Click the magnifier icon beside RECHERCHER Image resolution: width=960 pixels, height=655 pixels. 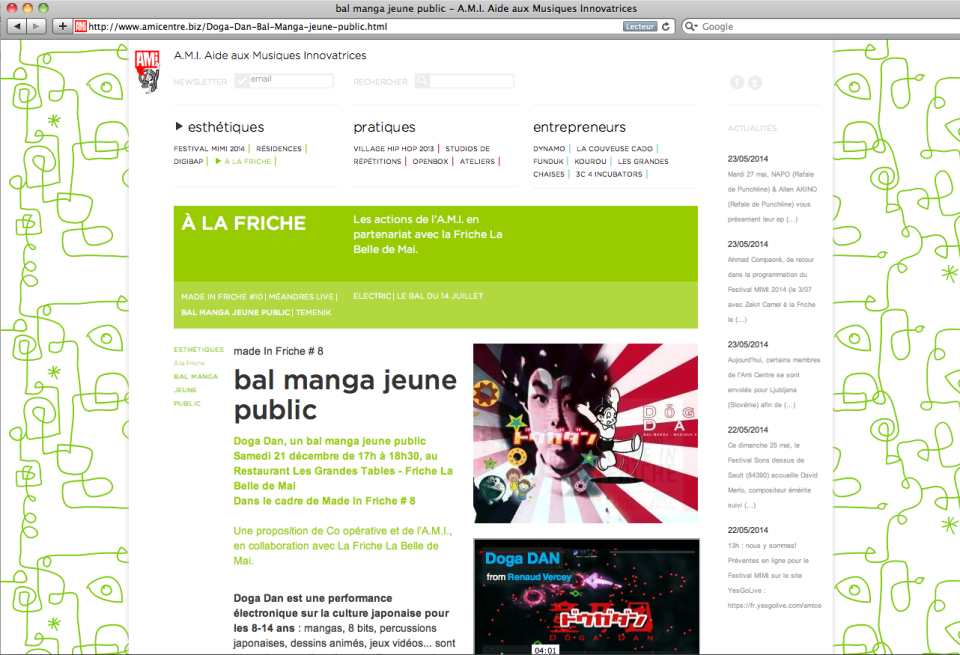(x=422, y=81)
